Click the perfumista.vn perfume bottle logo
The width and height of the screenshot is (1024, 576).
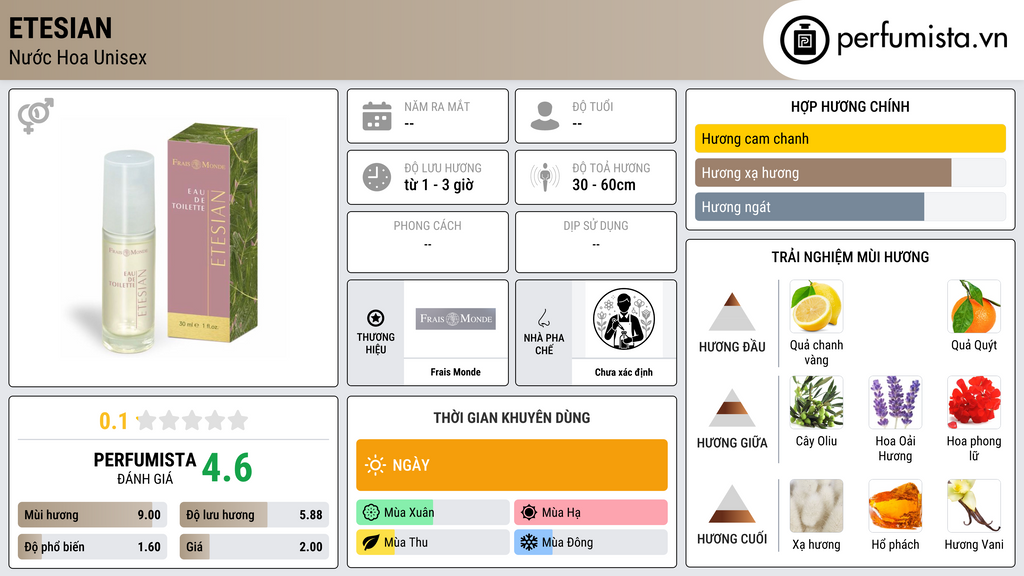pos(804,40)
